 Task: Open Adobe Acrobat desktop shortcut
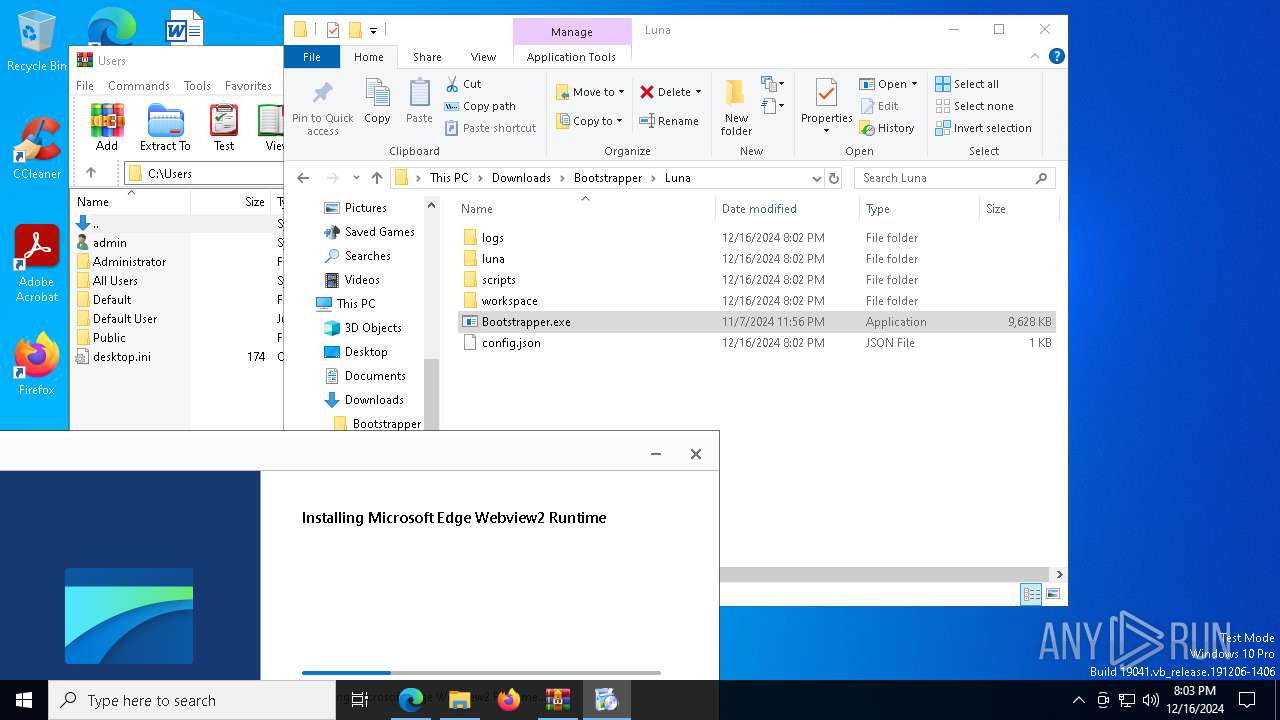click(37, 264)
